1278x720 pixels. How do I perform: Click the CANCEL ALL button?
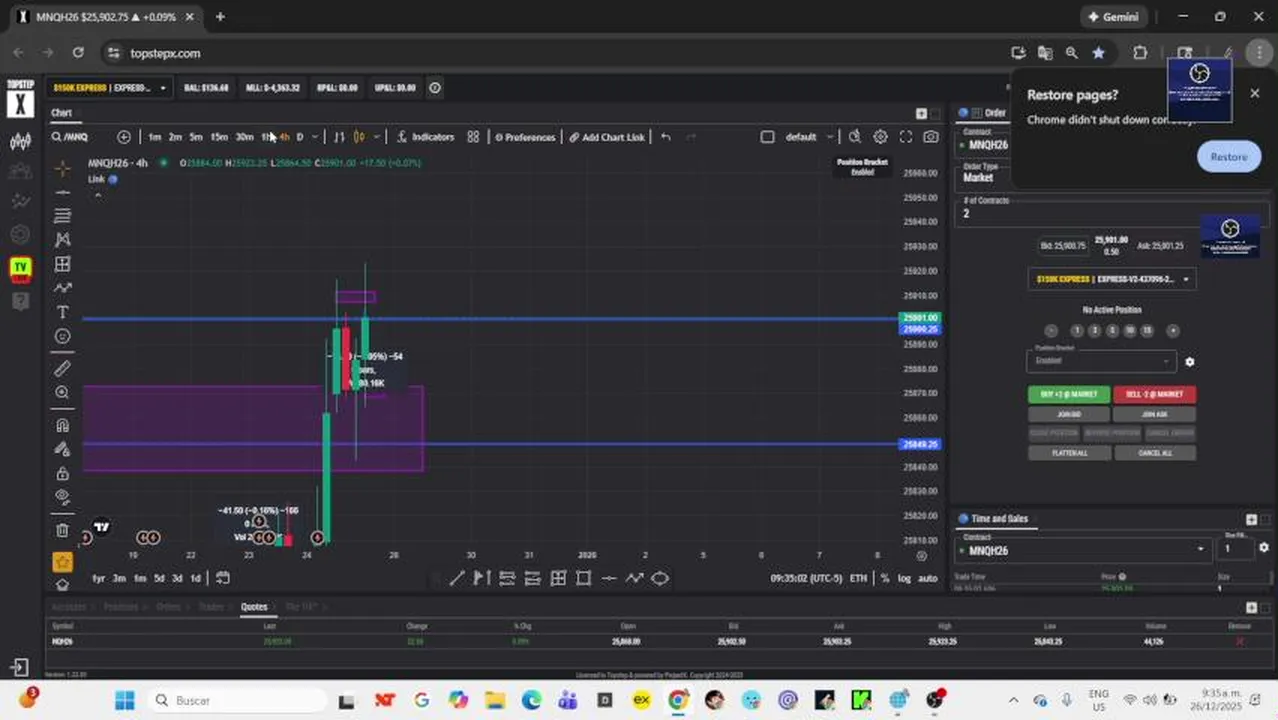pos(1154,453)
